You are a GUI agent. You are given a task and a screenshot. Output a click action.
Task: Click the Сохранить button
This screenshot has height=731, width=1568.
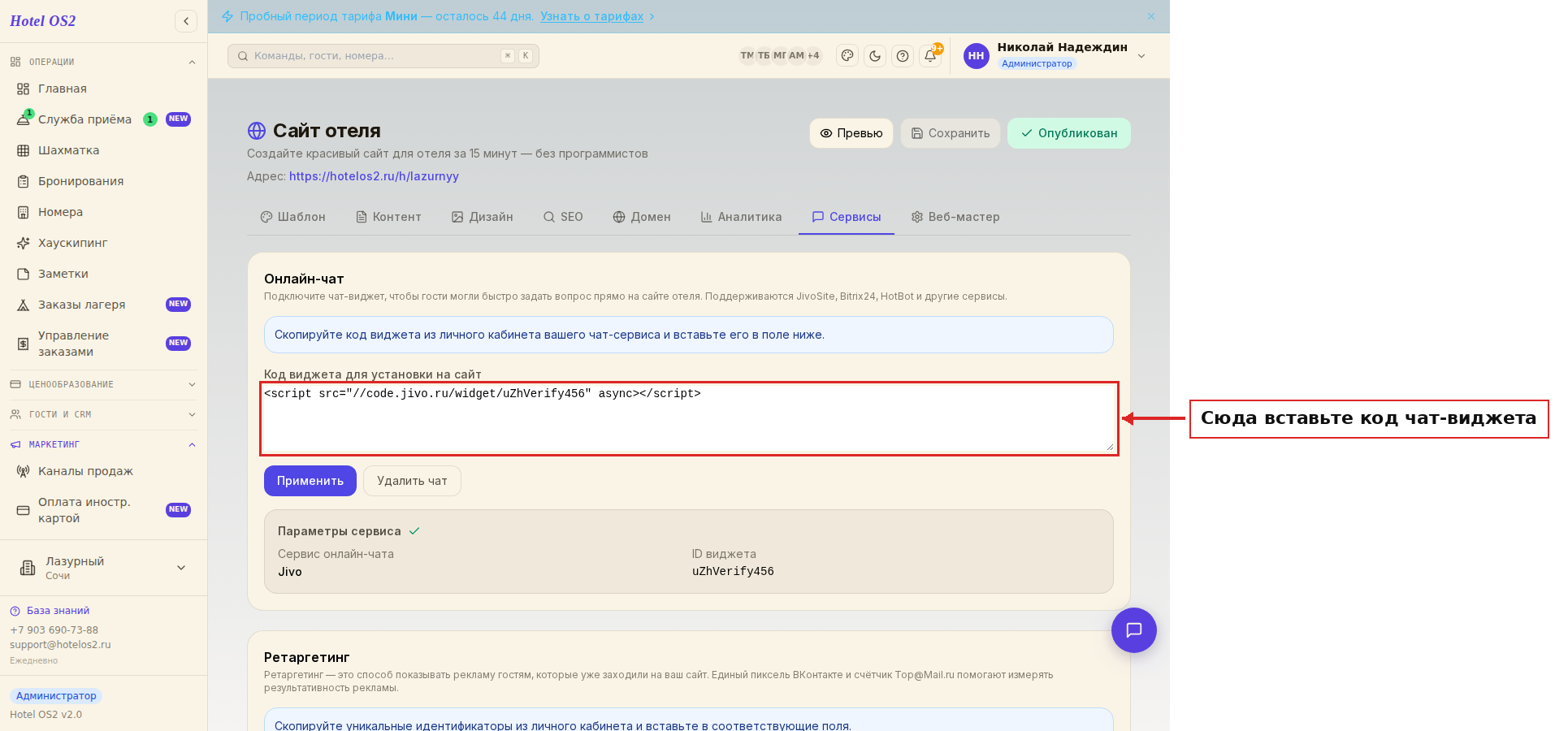pyautogui.click(x=951, y=133)
